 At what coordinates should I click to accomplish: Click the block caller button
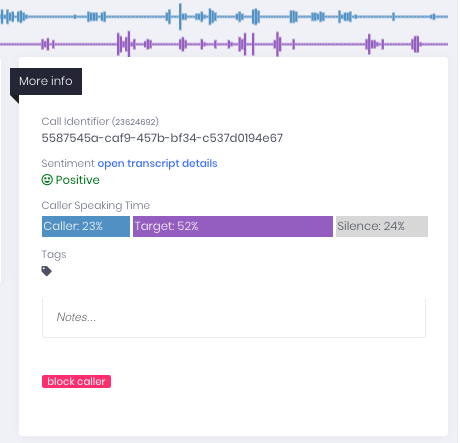pyautogui.click(x=76, y=381)
